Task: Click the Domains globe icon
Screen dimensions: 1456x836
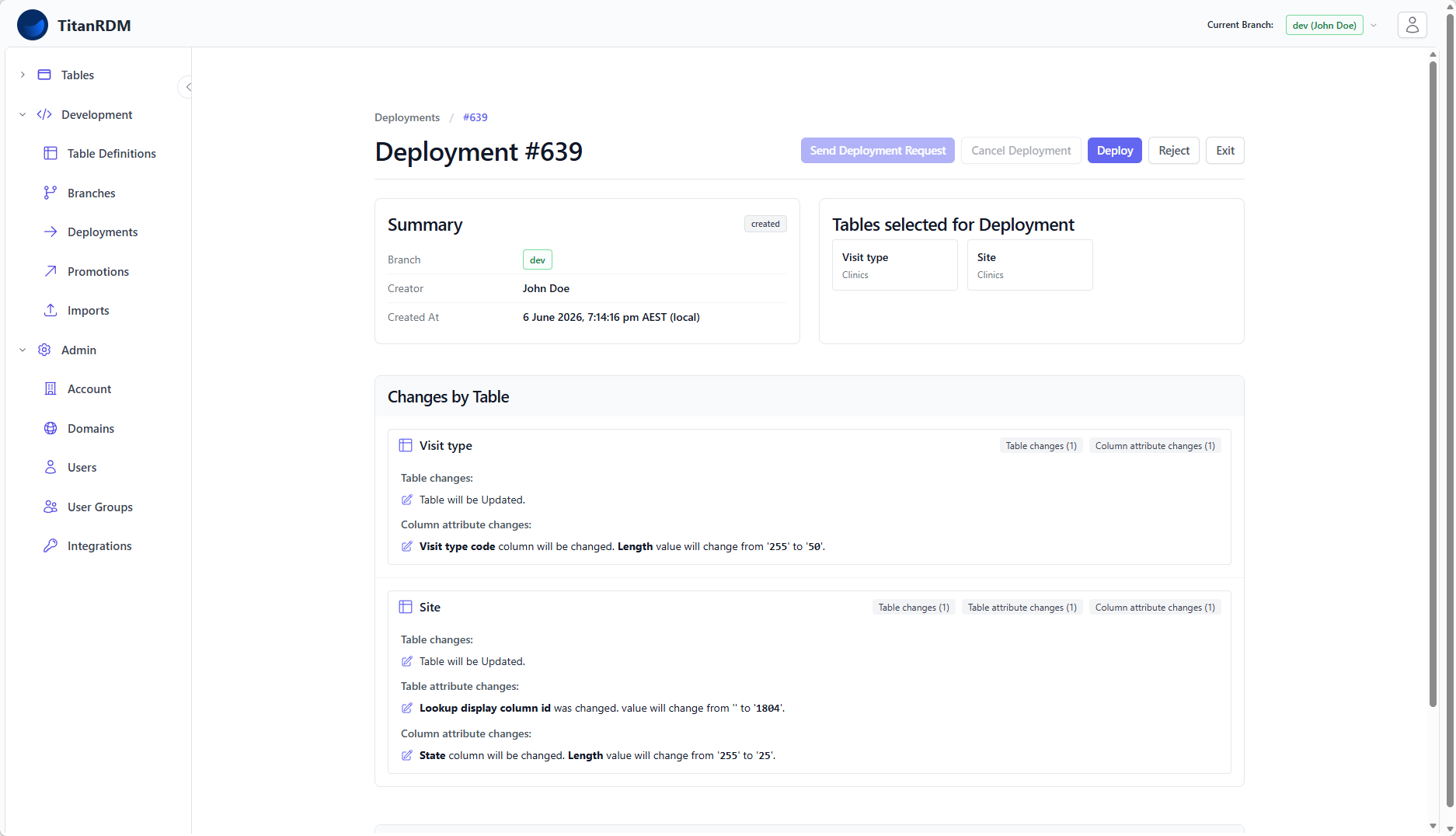Action: tap(51, 428)
